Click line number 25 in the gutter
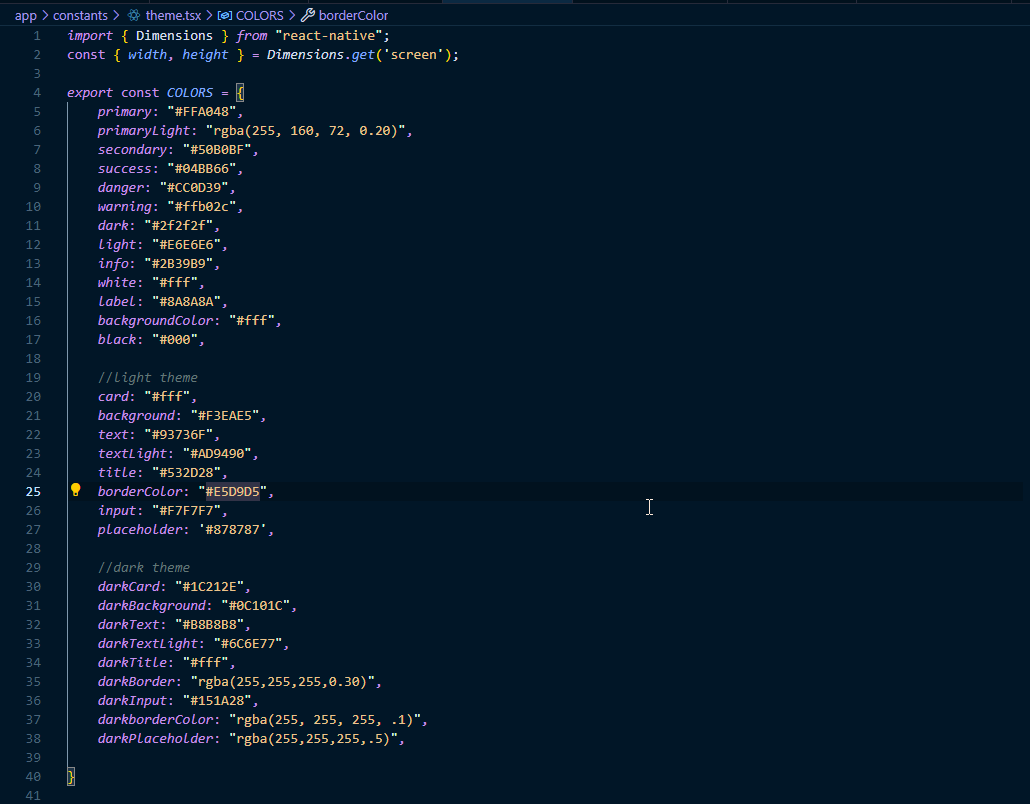Image resolution: width=1030 pixels, height=804 pixels. click(34, 491)
